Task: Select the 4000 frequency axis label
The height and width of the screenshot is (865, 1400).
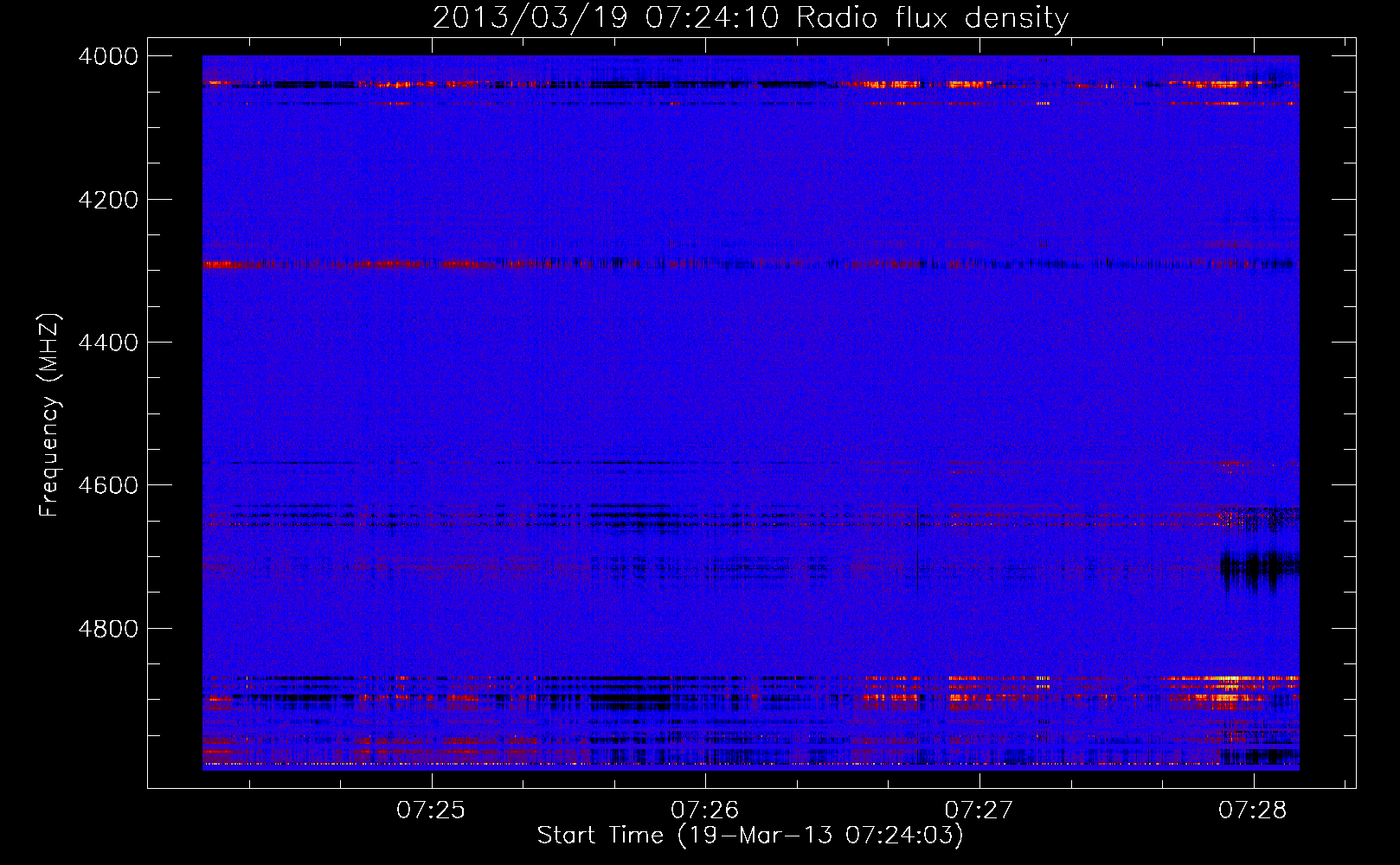Action: [108, 56]
